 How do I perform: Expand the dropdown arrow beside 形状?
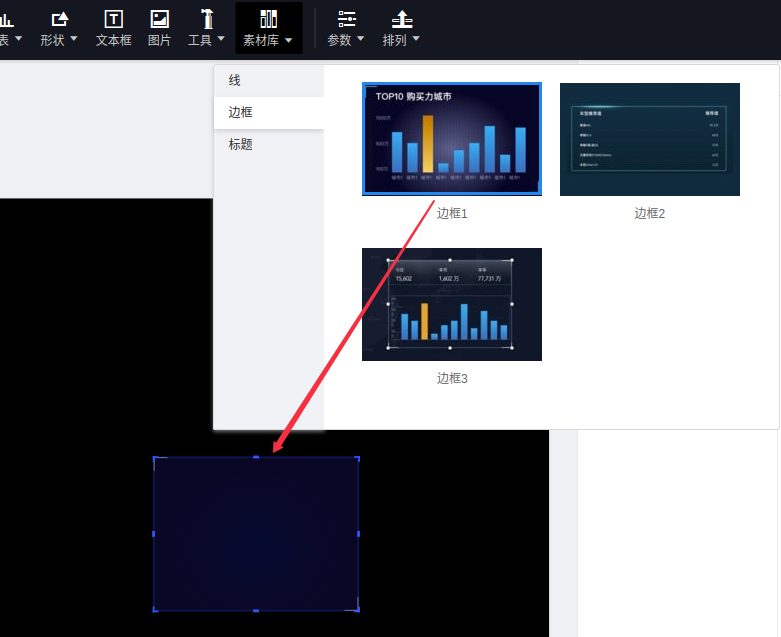[x=73, y=40]
